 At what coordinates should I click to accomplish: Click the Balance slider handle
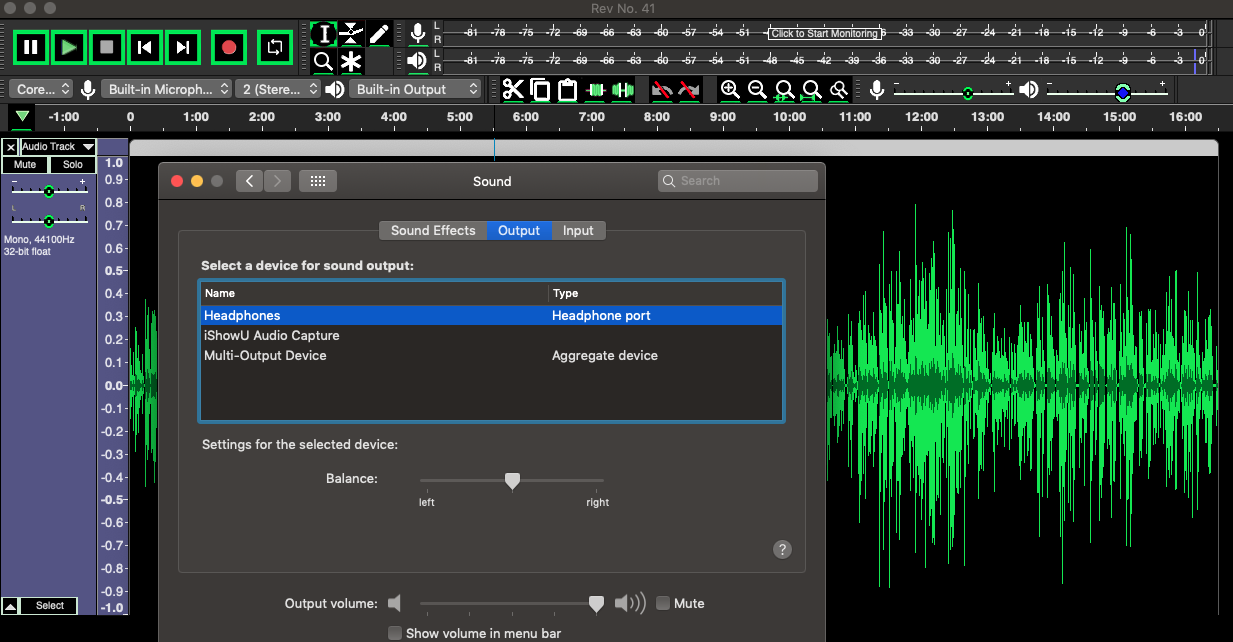[x=513, y=480]
